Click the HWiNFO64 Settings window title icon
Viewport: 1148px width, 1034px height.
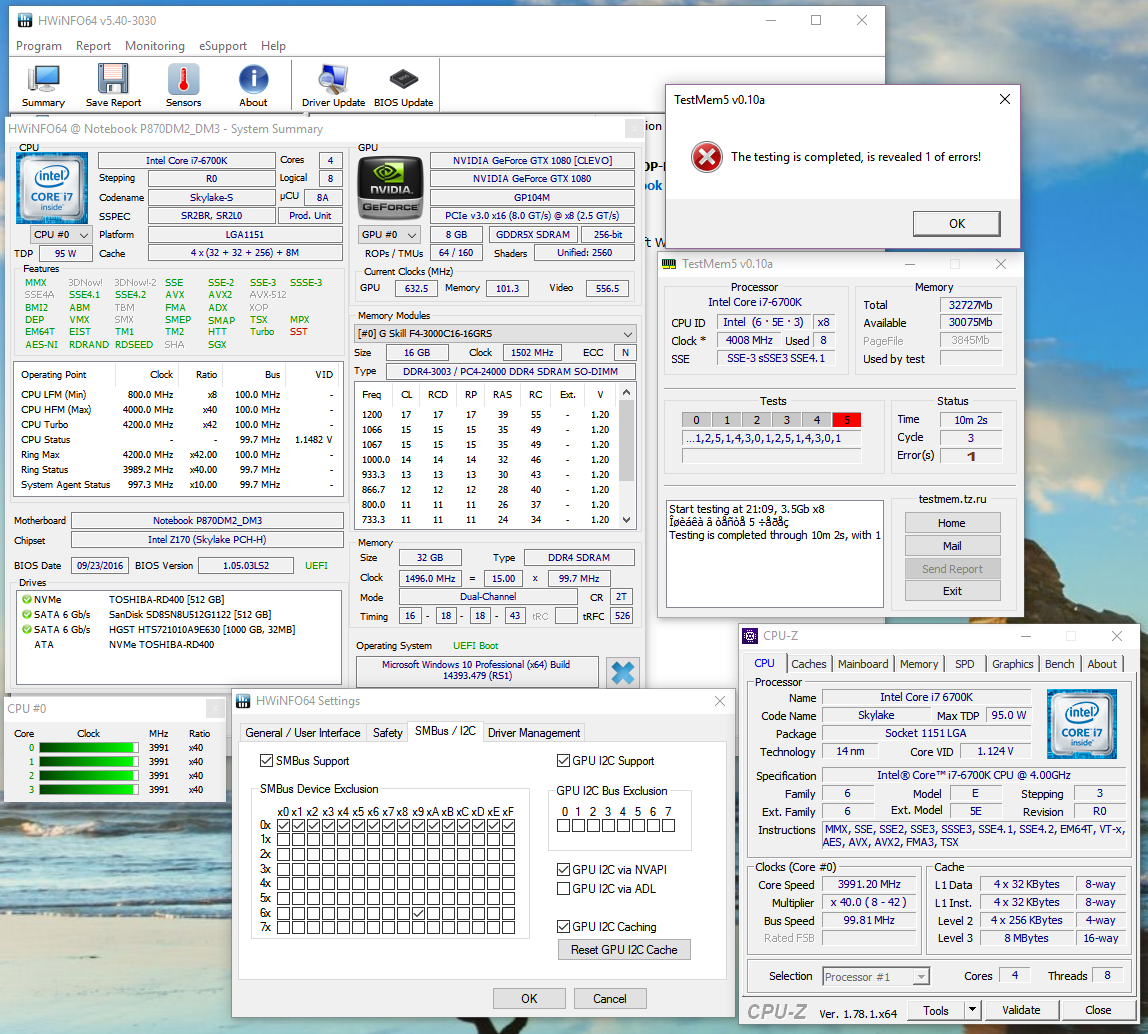click(243, 701)
